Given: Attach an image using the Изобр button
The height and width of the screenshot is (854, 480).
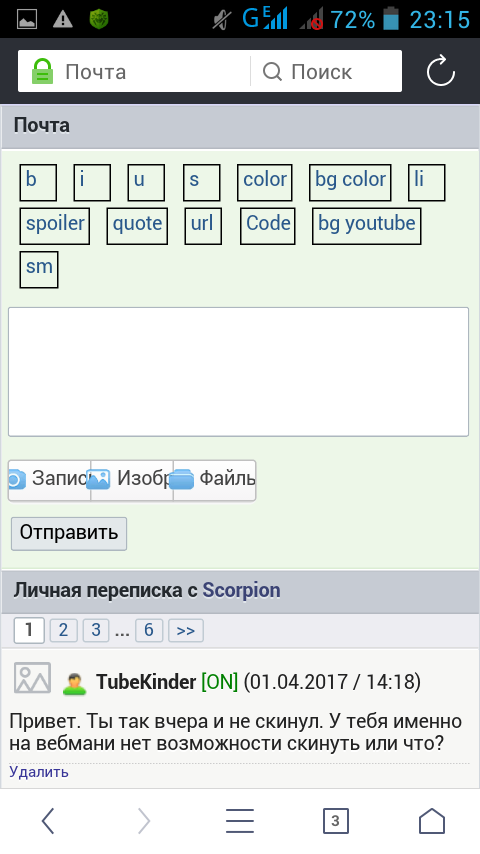Looking at the screenshot, I should pyautogui.click(x=132, y=480).
